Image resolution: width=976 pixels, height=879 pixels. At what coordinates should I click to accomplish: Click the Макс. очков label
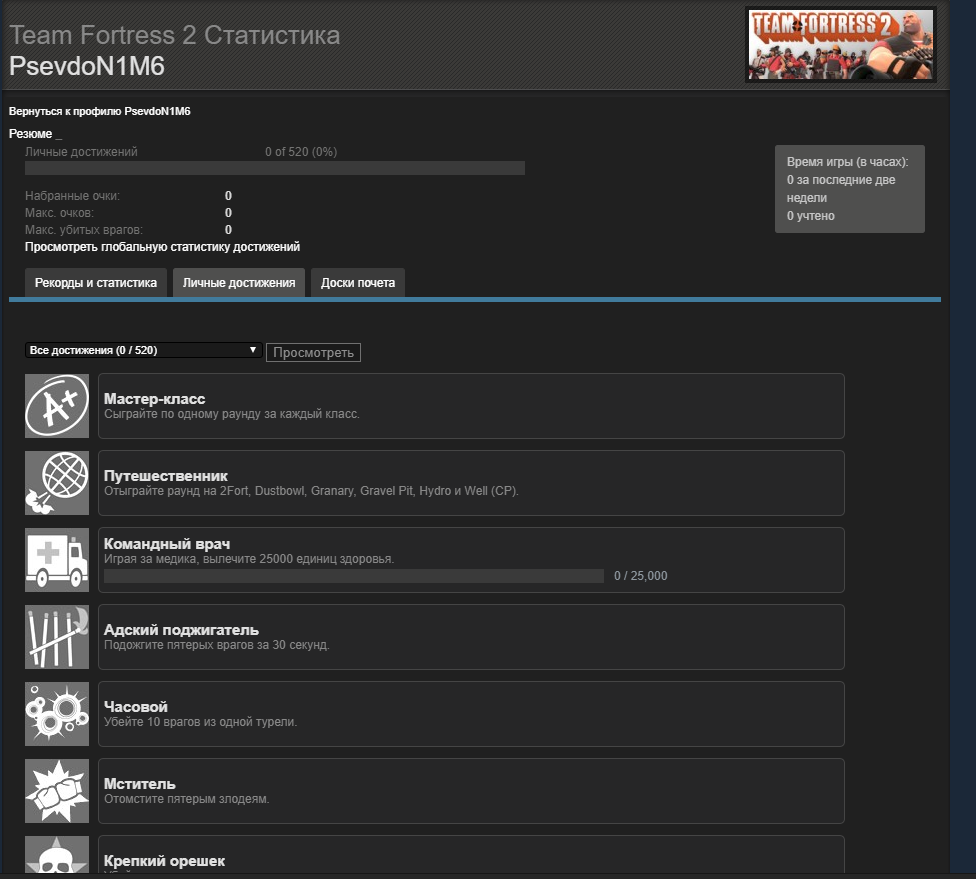tap(59, 213)
